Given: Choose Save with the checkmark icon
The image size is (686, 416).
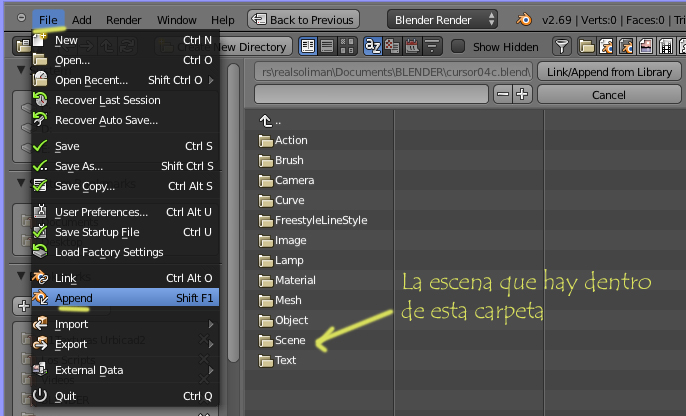Looking at the screenshot, I should click(x=125, y=146).
